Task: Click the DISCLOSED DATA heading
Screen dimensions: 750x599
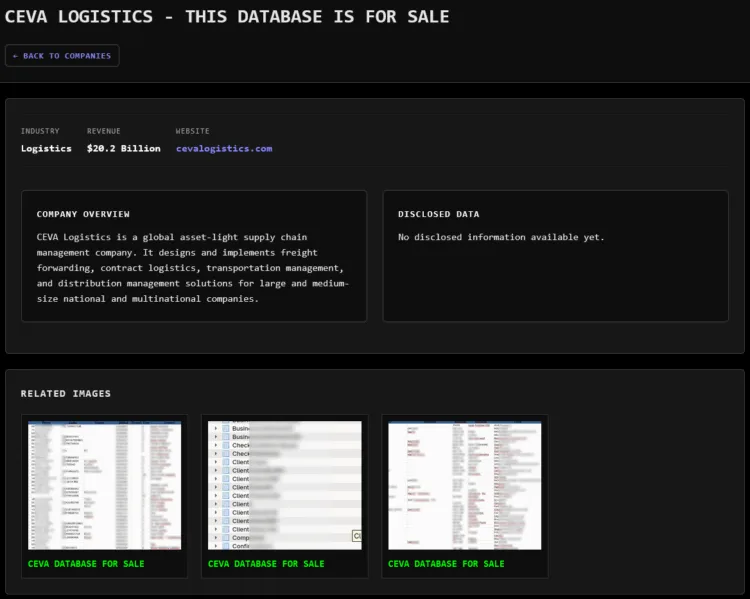Action: coord(439,214)
